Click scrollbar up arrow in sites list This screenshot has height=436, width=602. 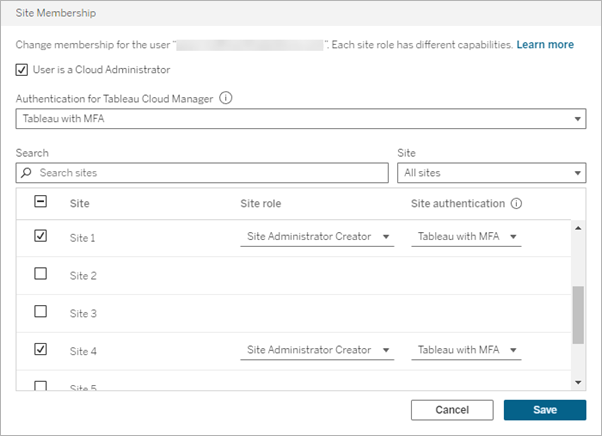pos(577,227)
